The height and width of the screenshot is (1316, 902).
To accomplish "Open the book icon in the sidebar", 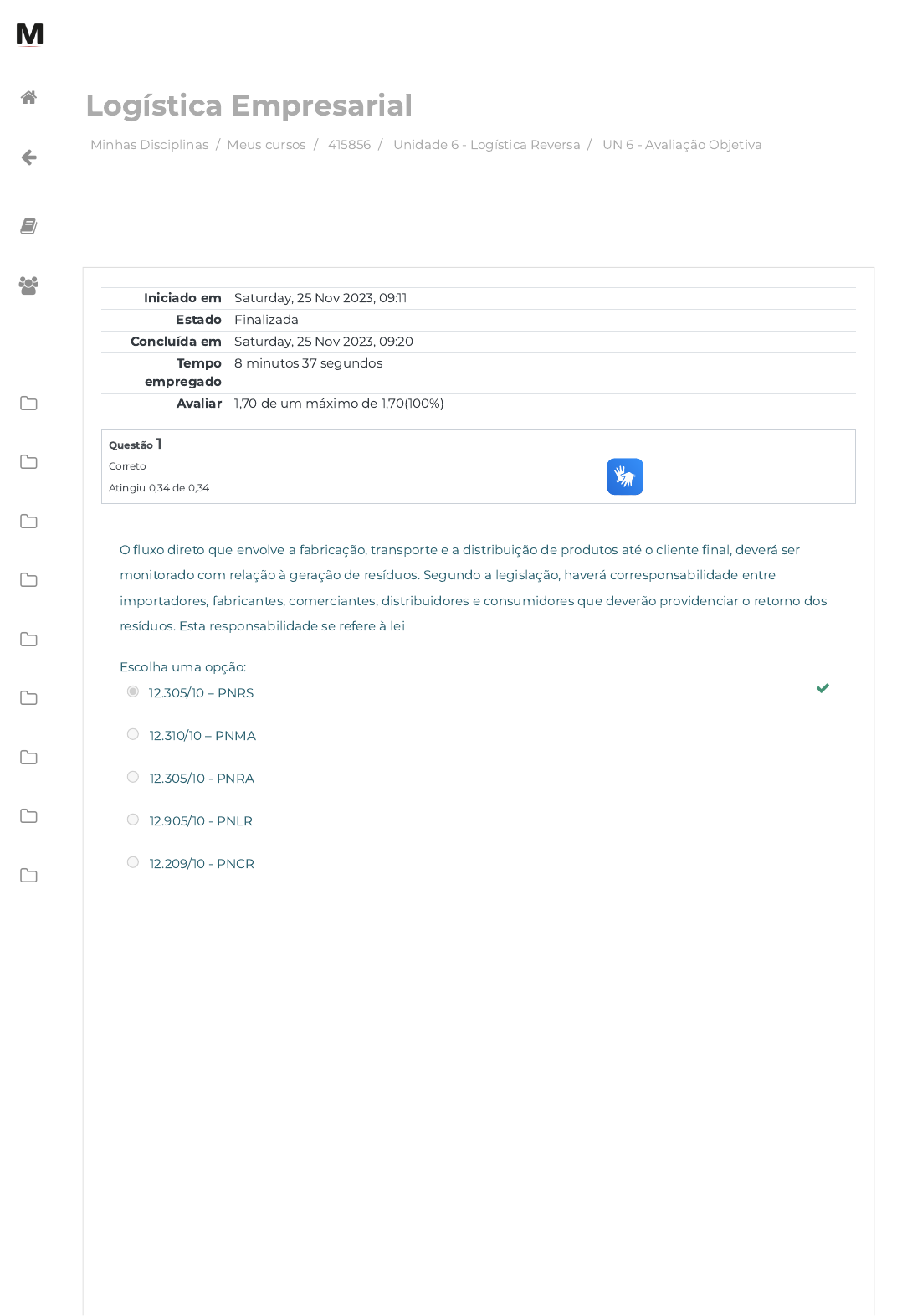I will tap(28, 226).
